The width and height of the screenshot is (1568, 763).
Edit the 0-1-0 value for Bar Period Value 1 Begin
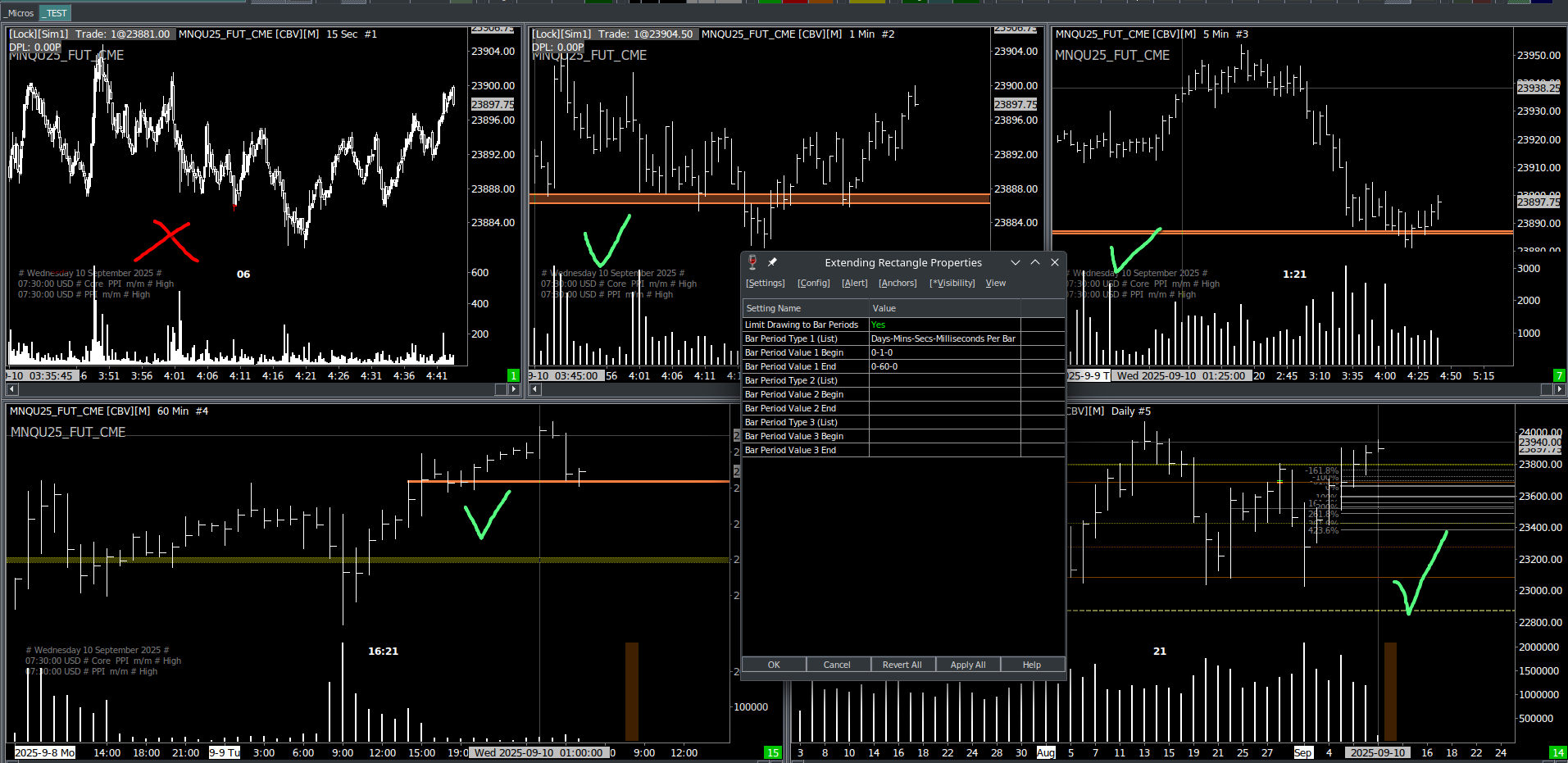point(944,352)
